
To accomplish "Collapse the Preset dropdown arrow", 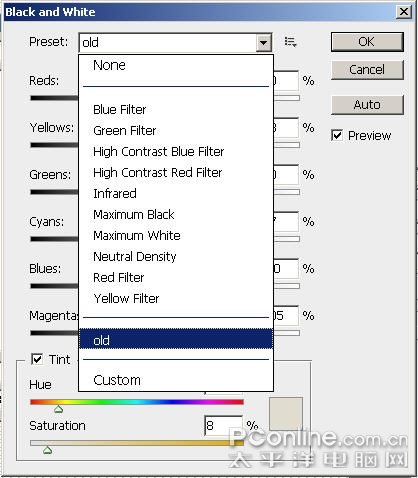I will 263,43.
